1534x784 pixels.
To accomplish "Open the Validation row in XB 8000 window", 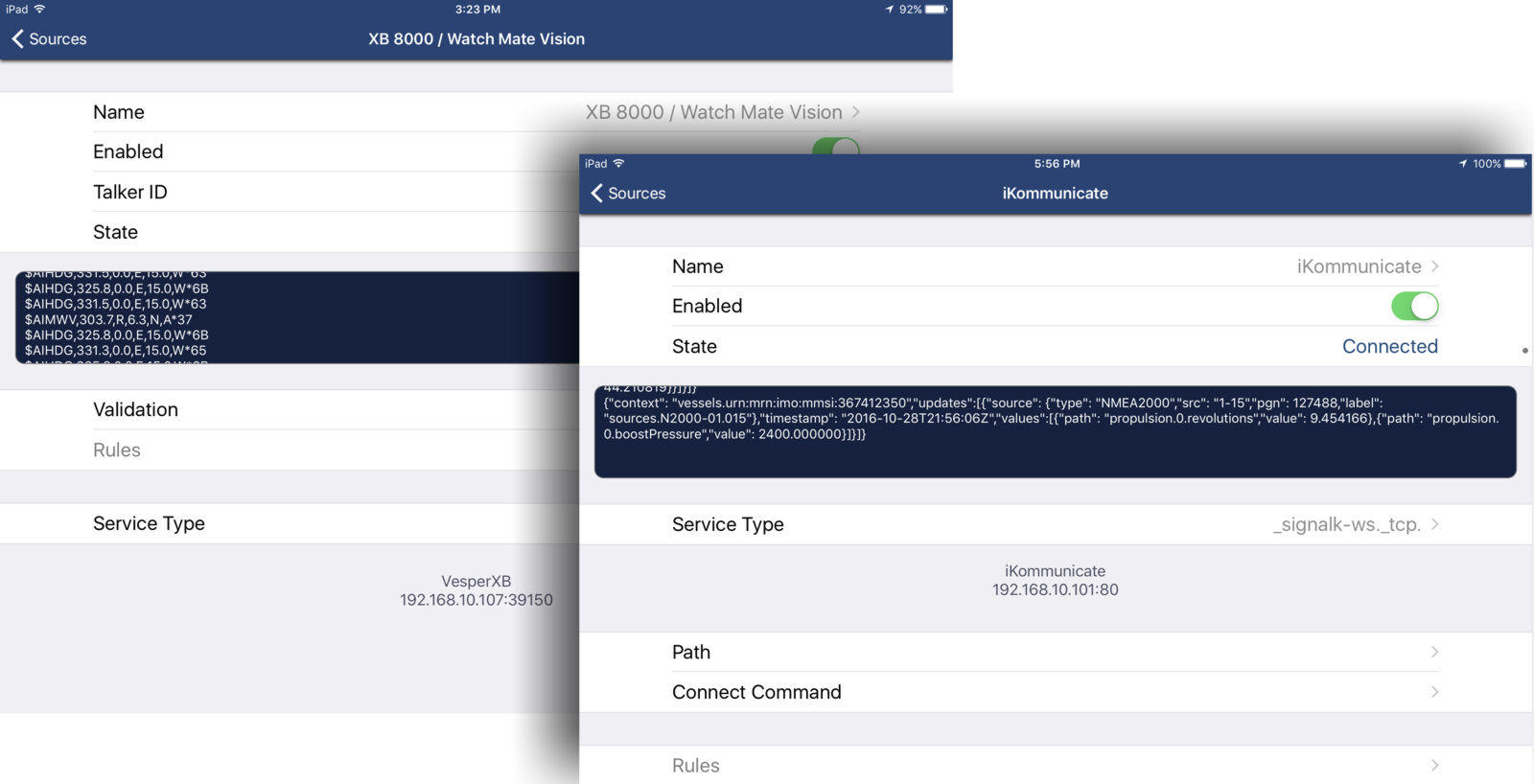I will click(x=290, y=410).
